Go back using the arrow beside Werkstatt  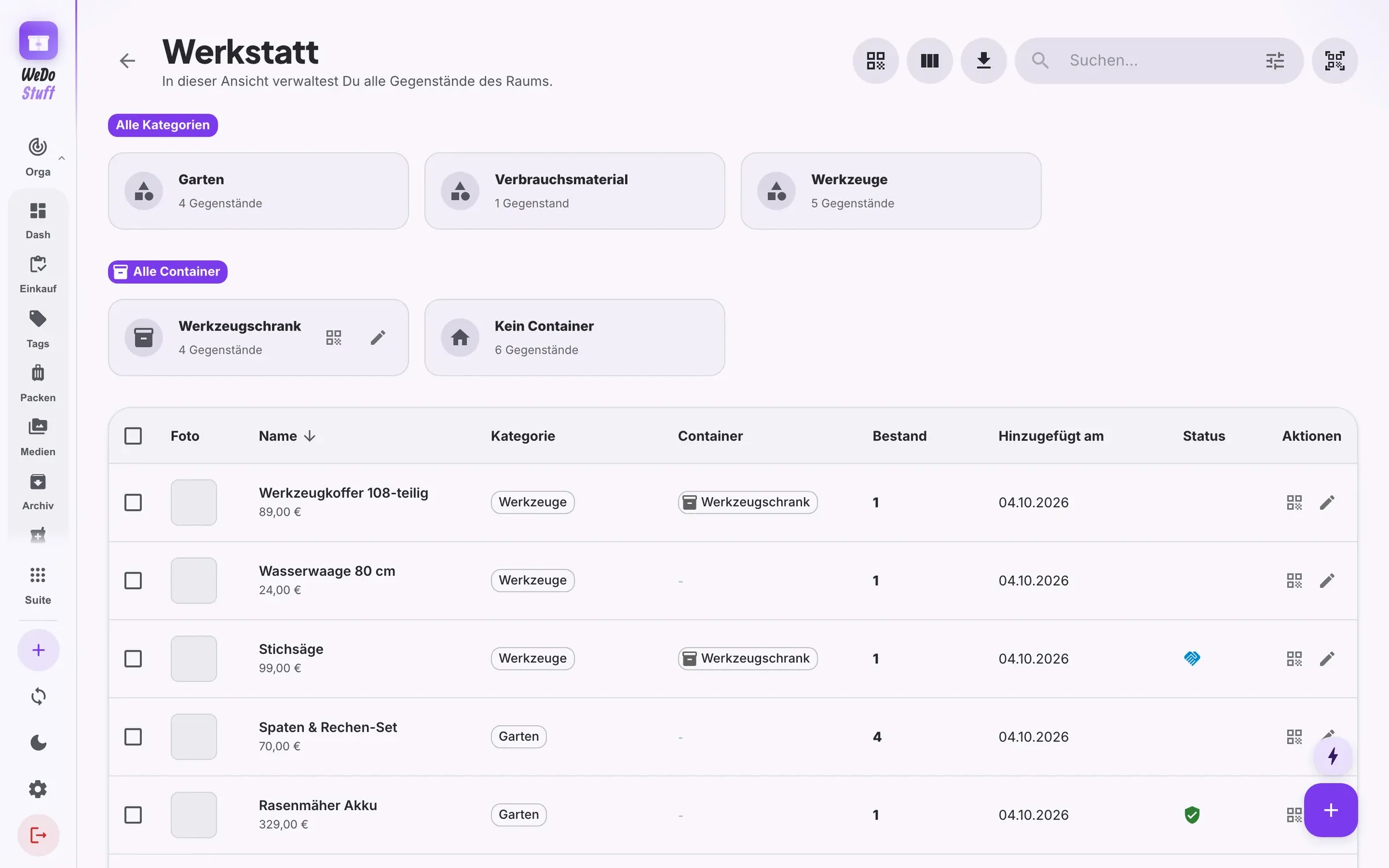point(127,61)
